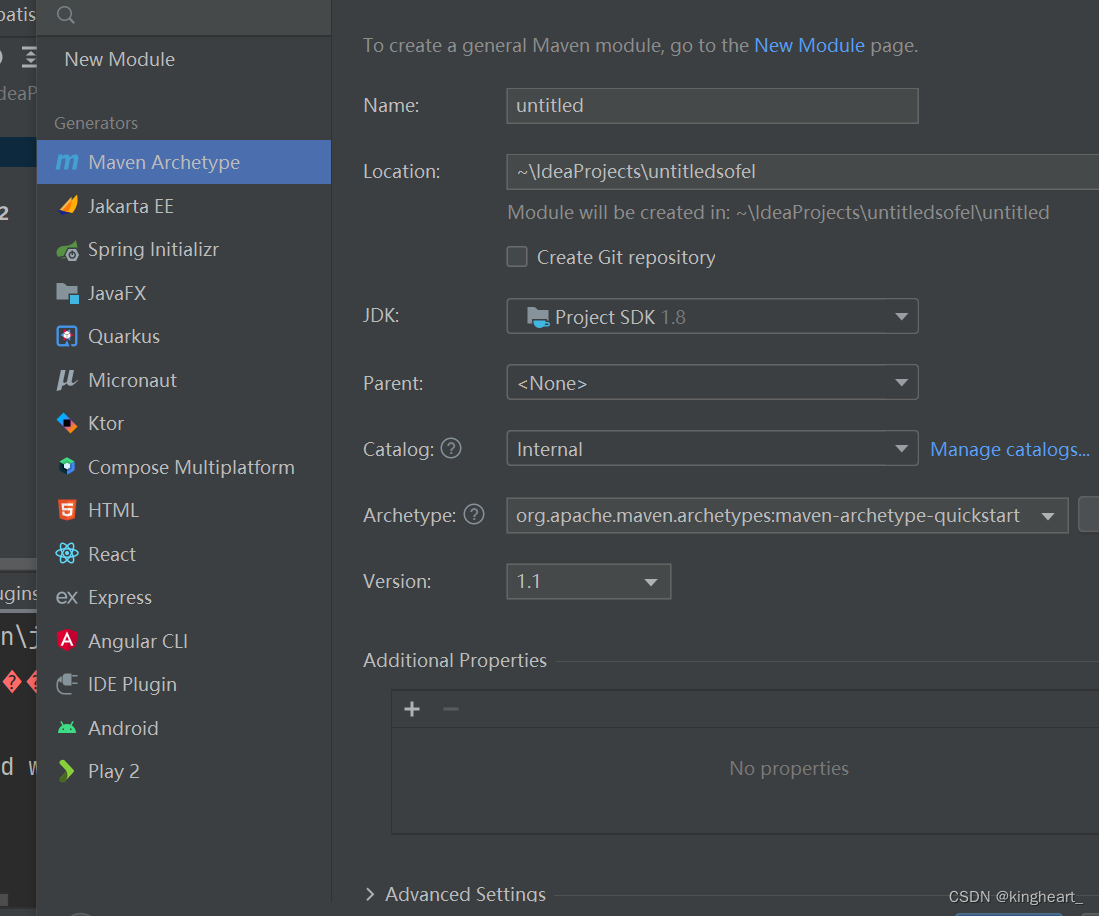
Task: Open the Version 1.1 dropdown
Action: (589, 581)
